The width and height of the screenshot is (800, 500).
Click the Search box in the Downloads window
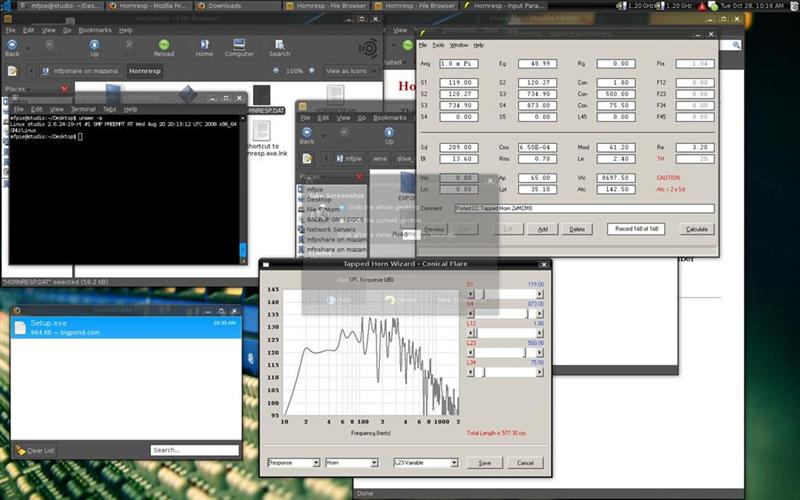[x=194, y=450]
